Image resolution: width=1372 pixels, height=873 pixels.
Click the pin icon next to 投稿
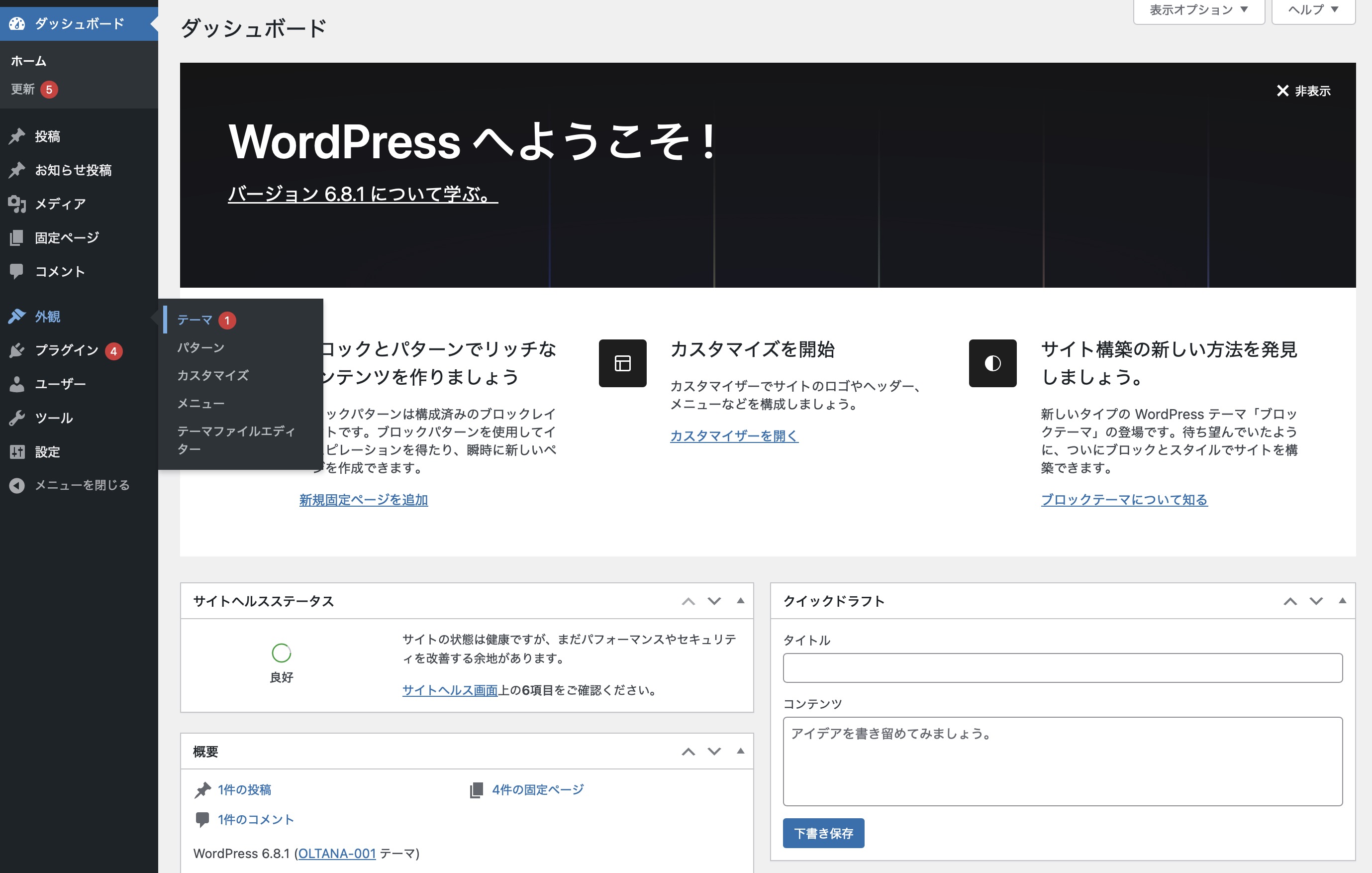pyautogui.click(x=17, y=136)
